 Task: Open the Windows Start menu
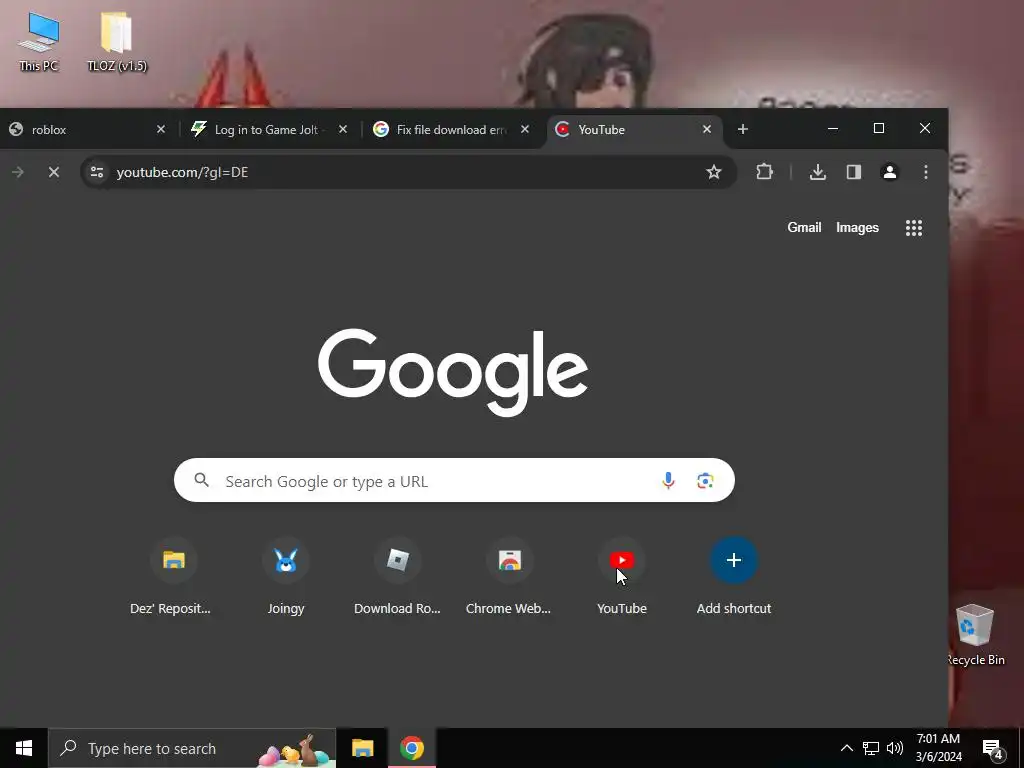24,748
